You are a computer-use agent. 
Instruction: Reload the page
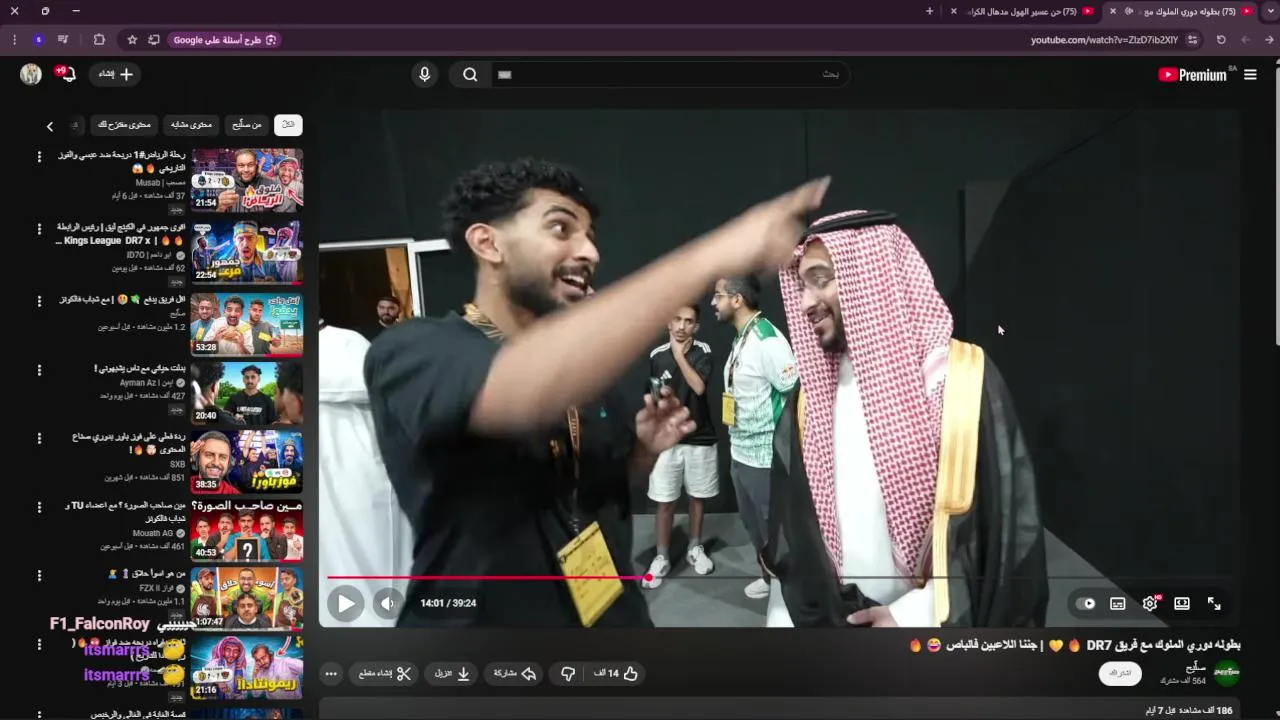click(1221, 40)
